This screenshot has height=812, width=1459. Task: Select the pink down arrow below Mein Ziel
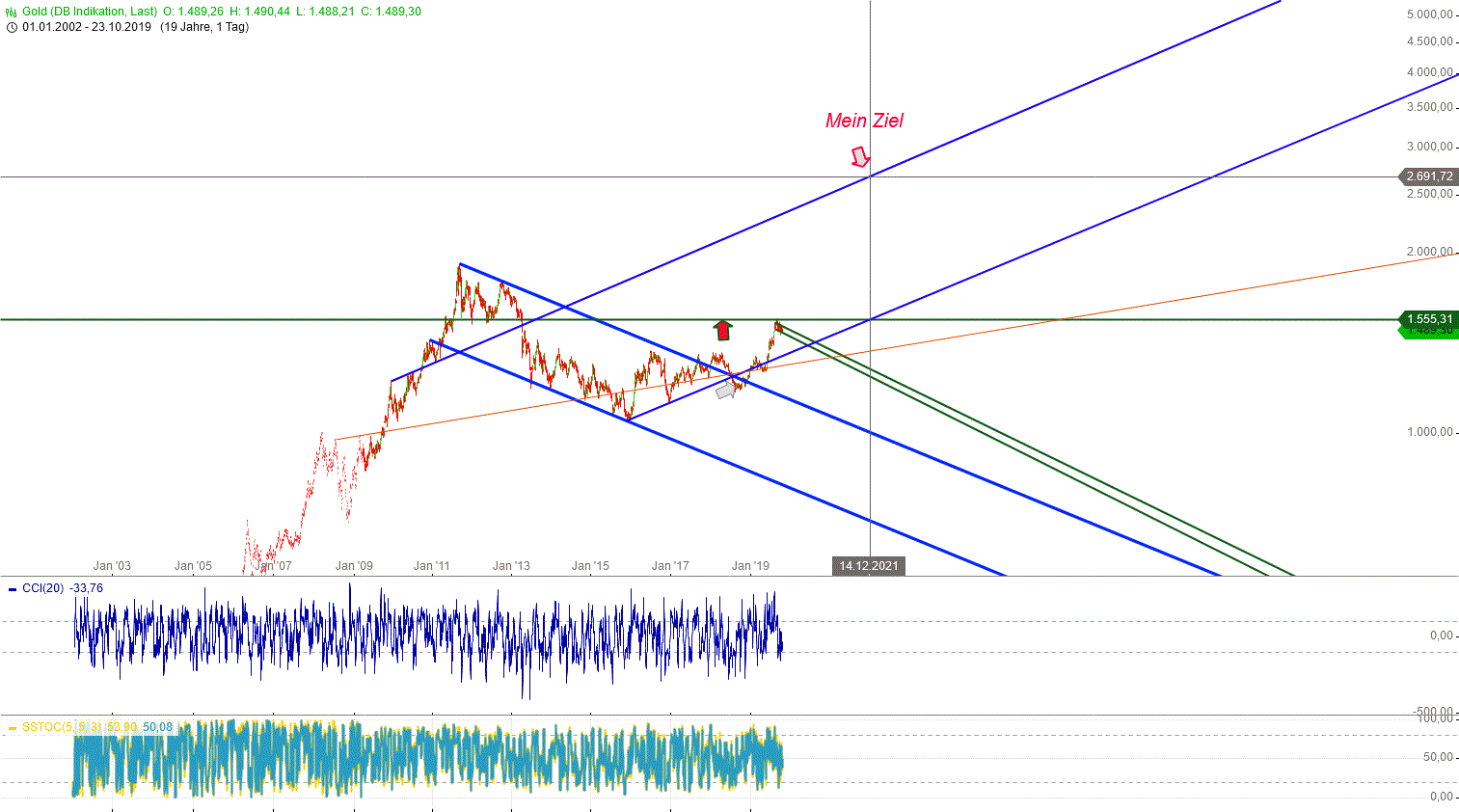pyautogui.click(x=860, y=156)
